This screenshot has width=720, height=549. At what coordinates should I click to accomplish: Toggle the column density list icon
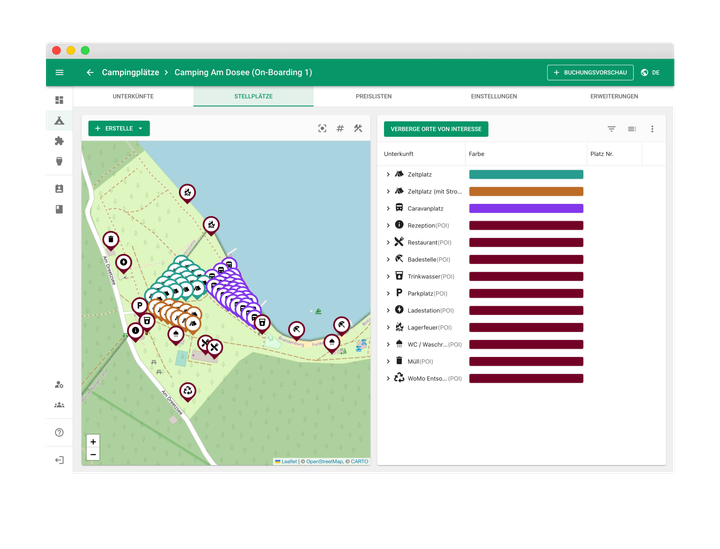click(x=632, y=129)
